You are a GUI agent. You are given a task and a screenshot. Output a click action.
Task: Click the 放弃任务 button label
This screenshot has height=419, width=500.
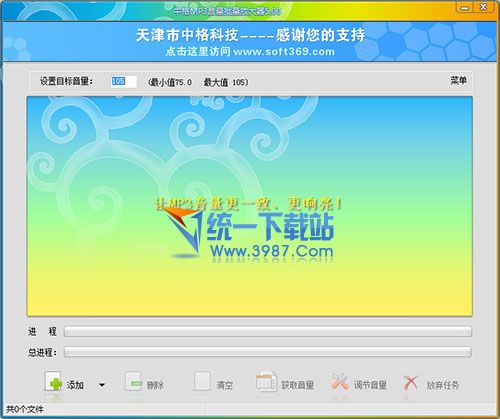(443, 385)
